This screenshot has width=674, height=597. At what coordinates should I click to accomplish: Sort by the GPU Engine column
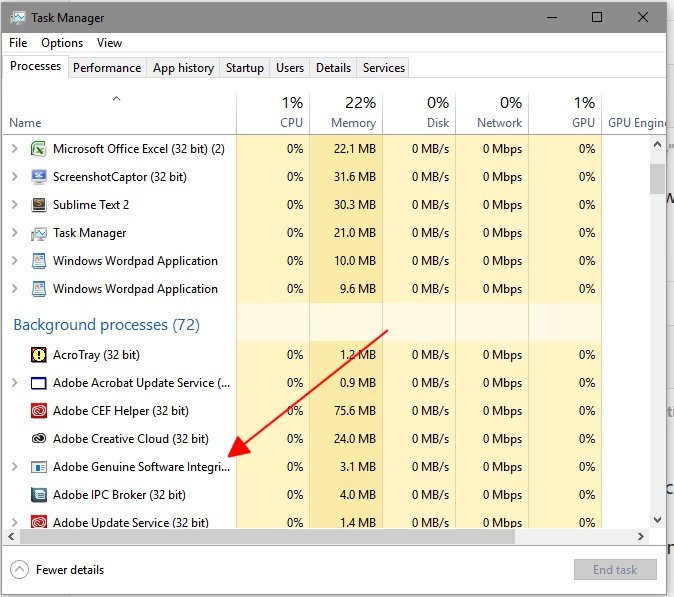(x=634, y=113)
